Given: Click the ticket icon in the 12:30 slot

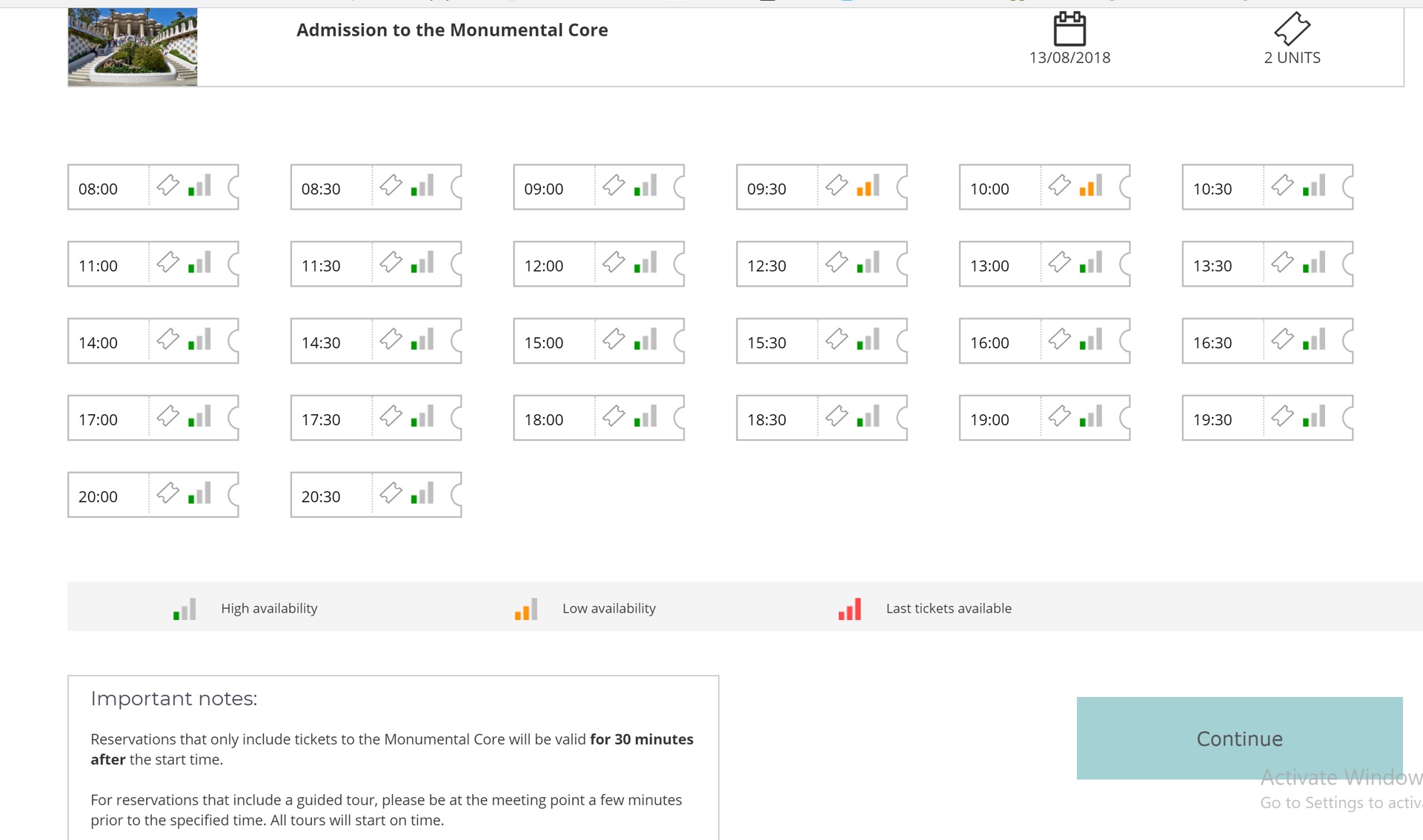Looking at the screenshot, I should [x=837, y=261].
